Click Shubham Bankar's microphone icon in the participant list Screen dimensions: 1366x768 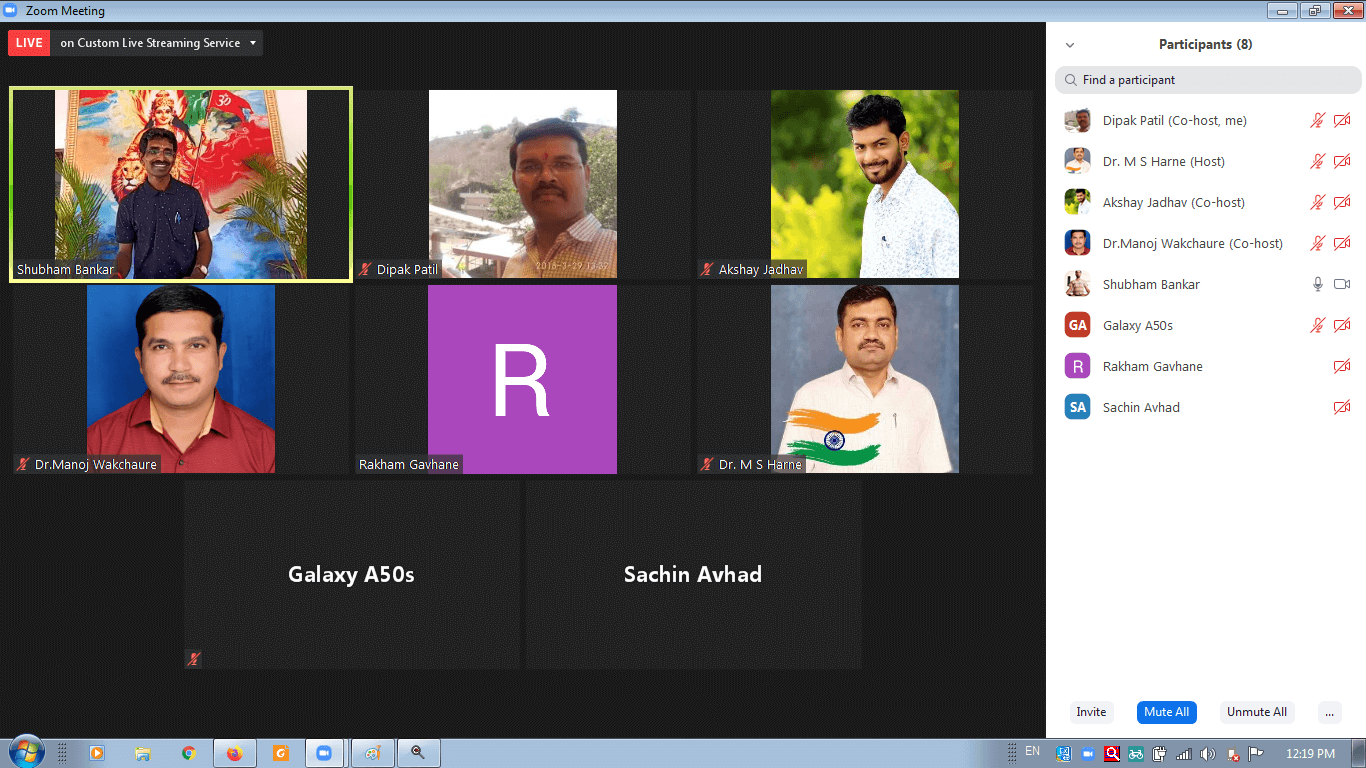1318,284
